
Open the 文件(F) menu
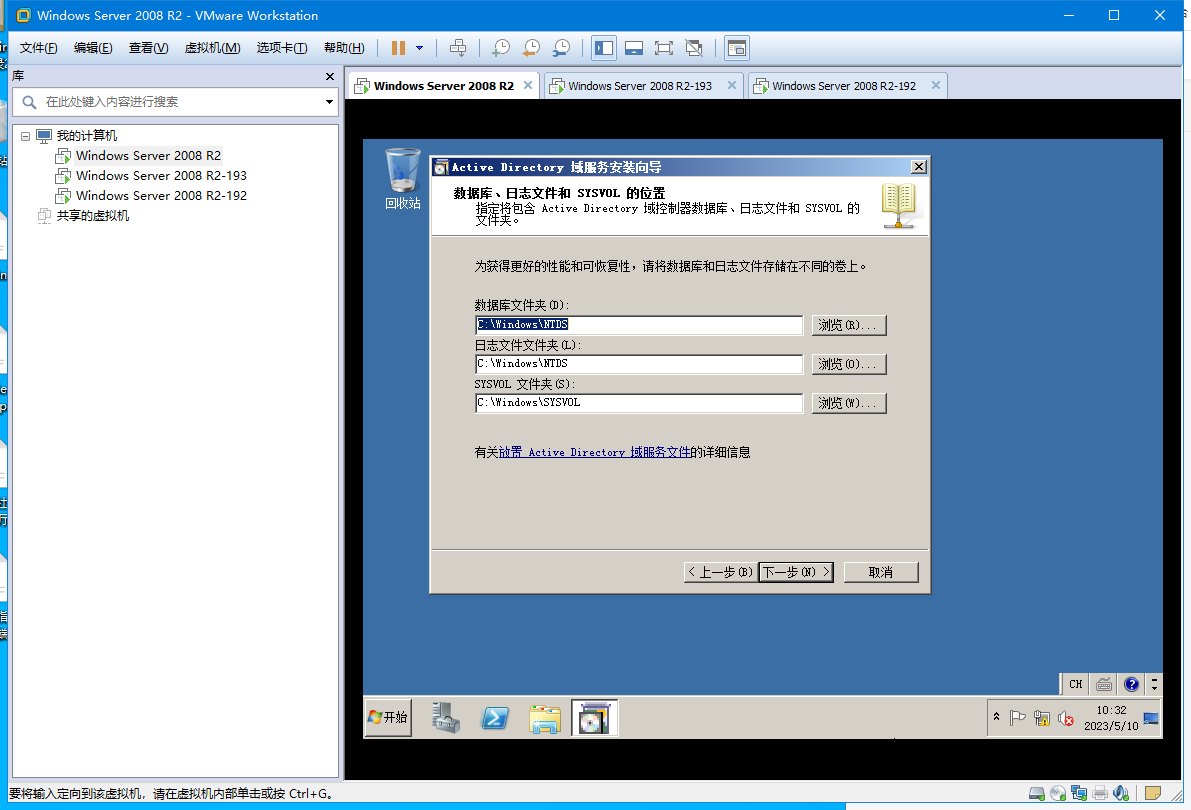pos(38,48)
